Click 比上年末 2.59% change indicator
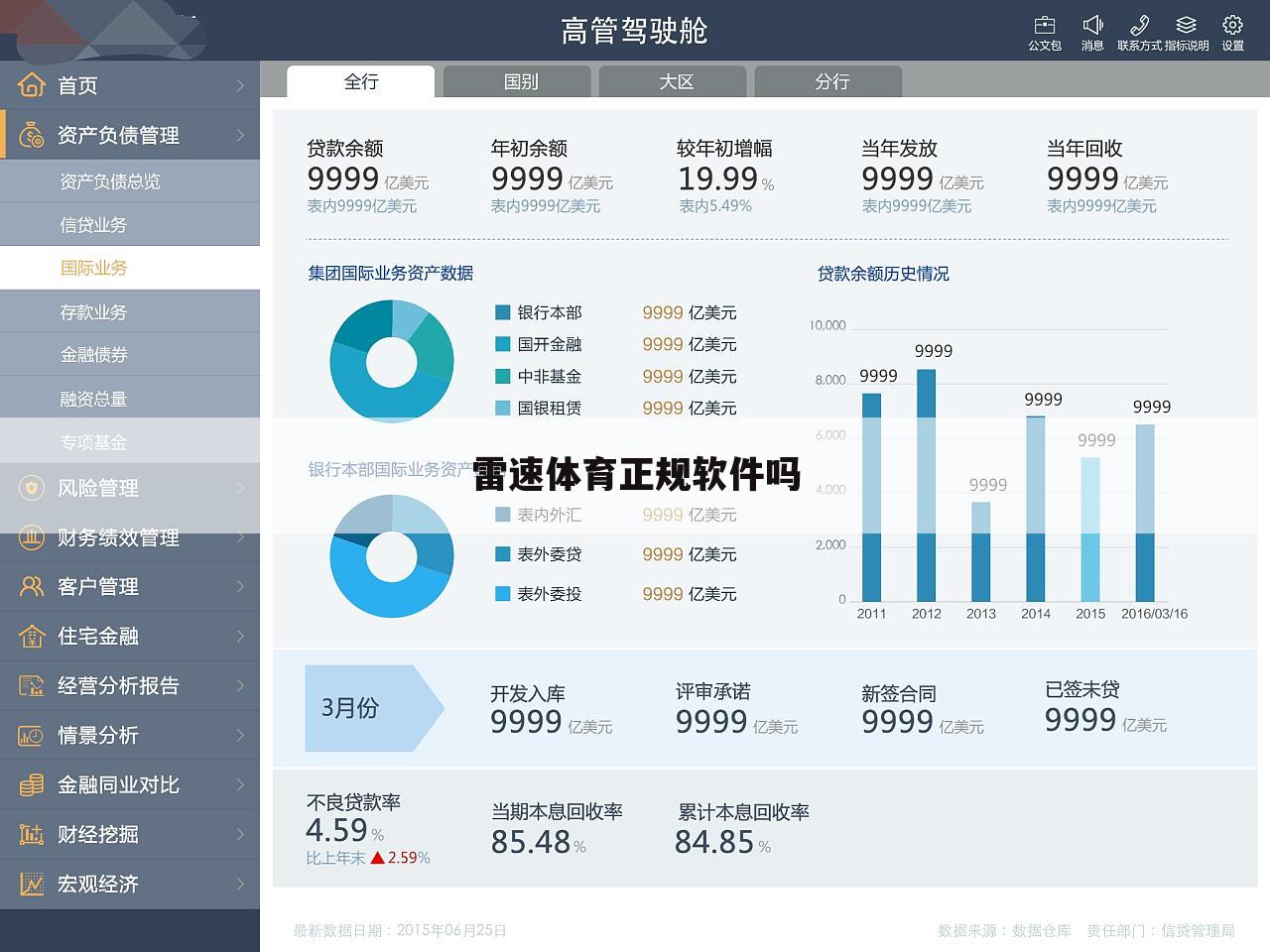1270x952 pixels. coord(368,858)
